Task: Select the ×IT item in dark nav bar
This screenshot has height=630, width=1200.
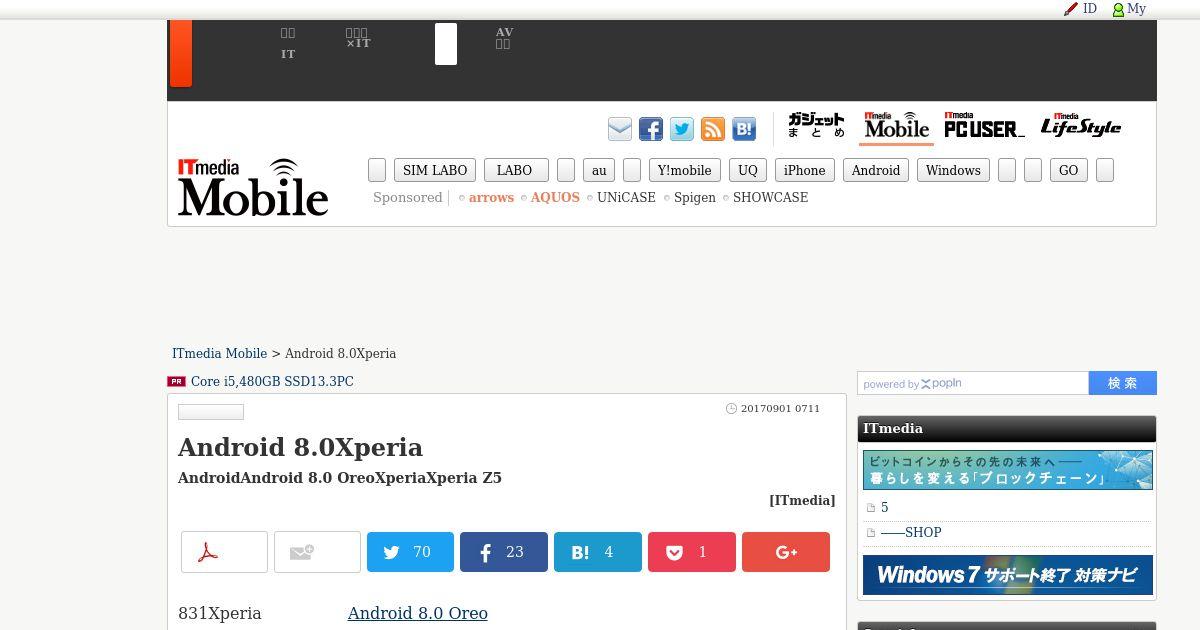Action: tap(358, 38)
